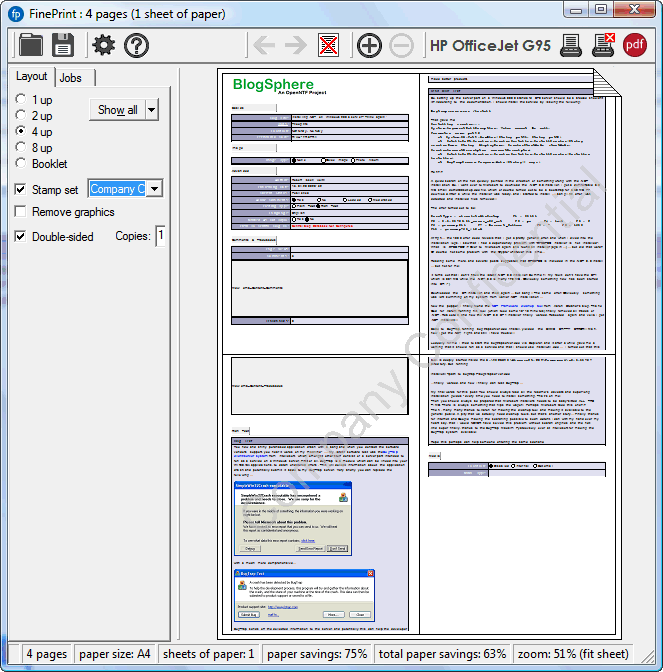
Task: Click 'sheets of paper: 1' status entry
Action: (x=209, y=654)
